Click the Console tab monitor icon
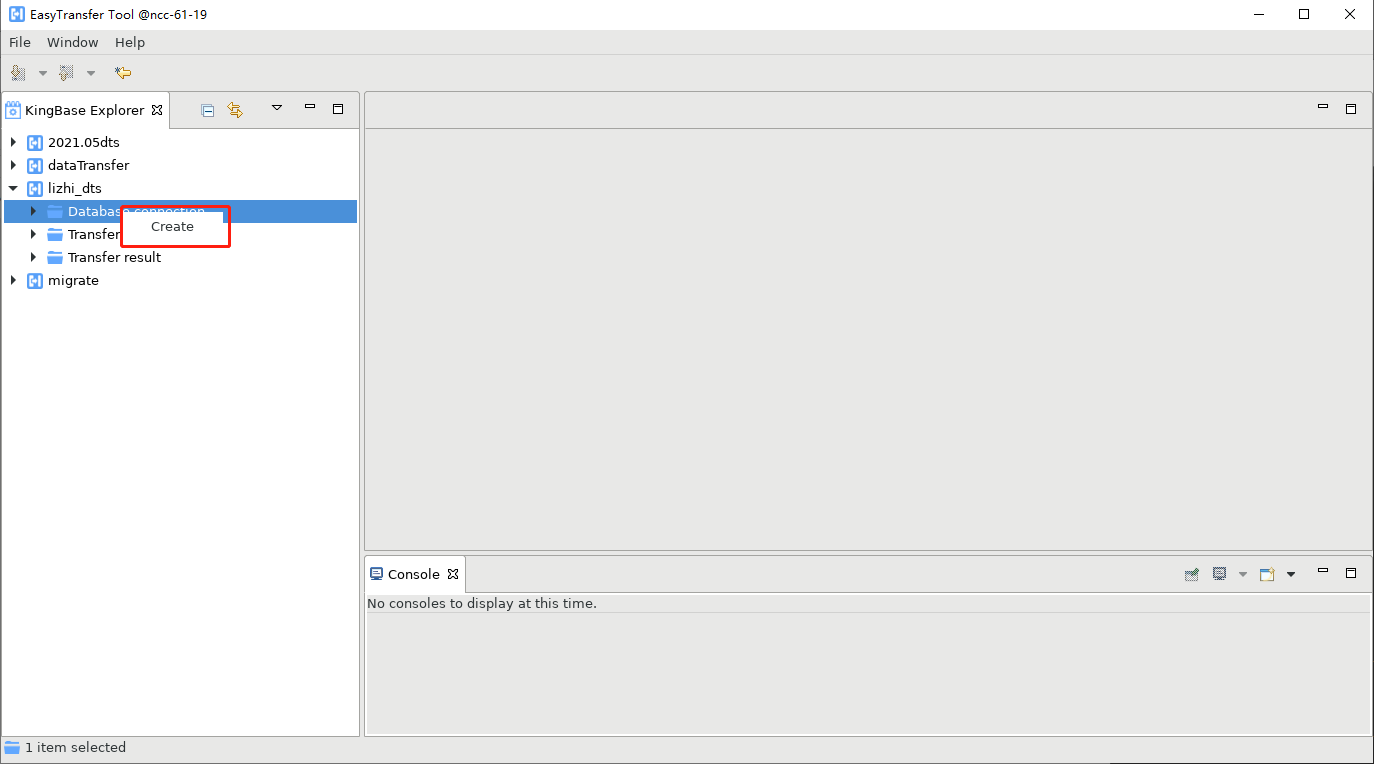The height and width of the screenshot is (764, 1374). (376, 574)
